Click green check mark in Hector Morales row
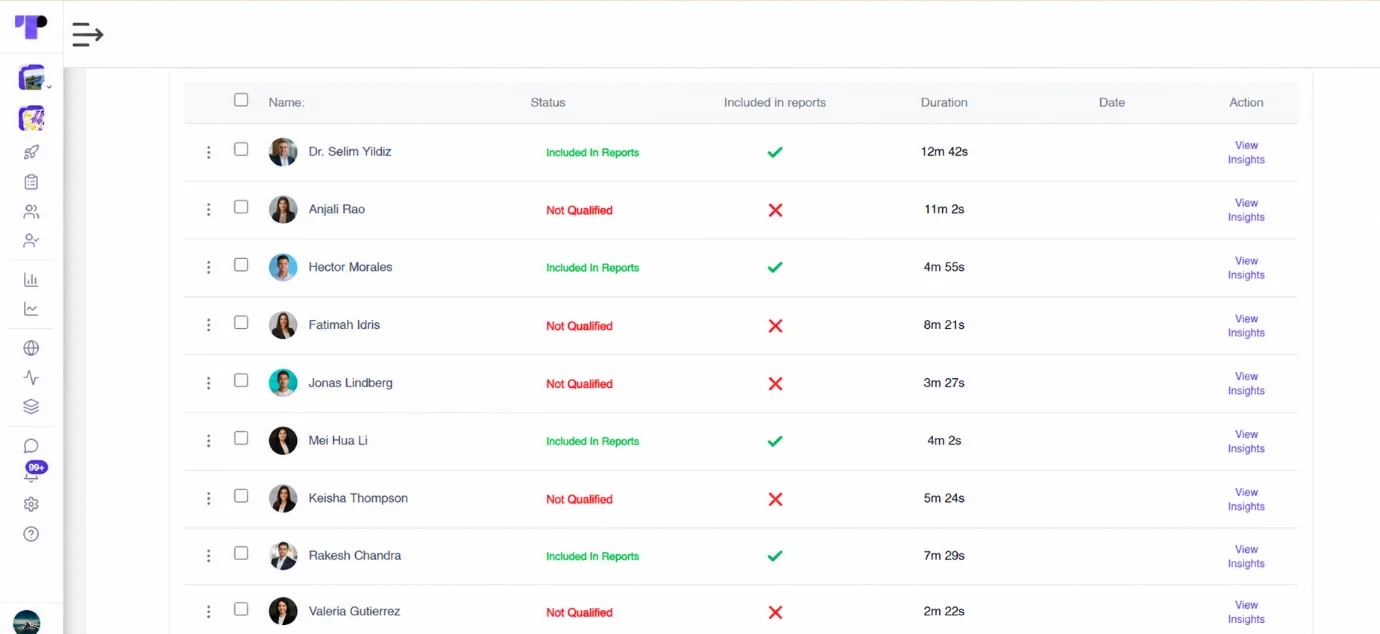This screenshot has height=634, width=1380. [x=775, y=267]
